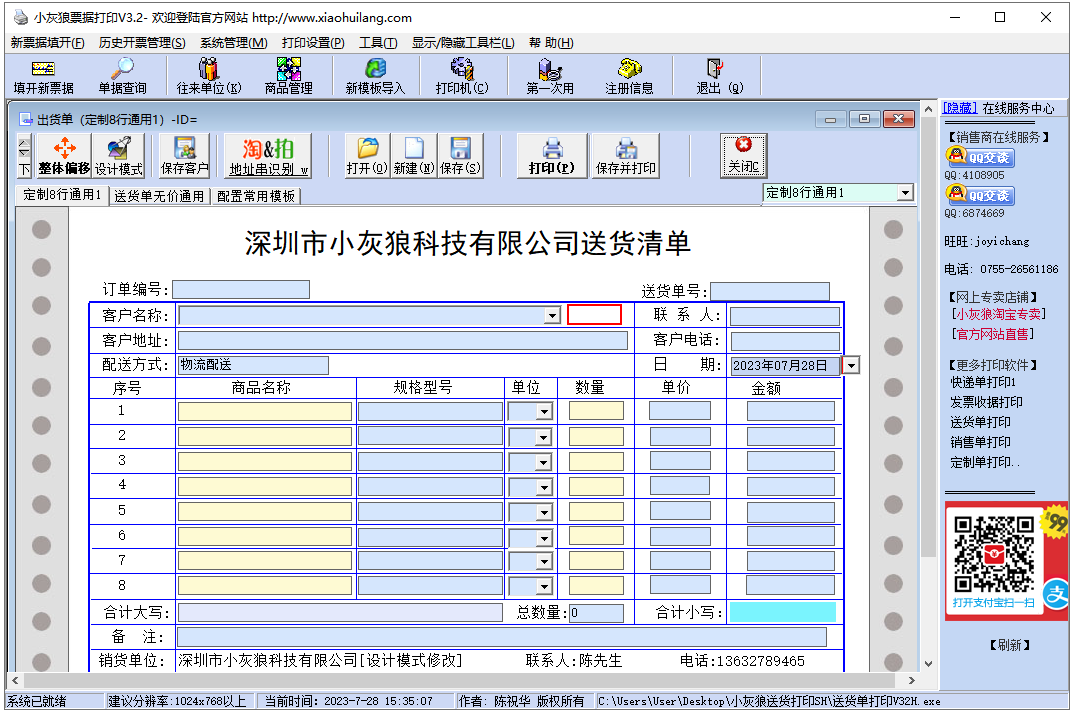The height and width of the screenshot is (713, 1073).
Task: Open 官方网站直售 link
Action: click(x=993, y=334)
